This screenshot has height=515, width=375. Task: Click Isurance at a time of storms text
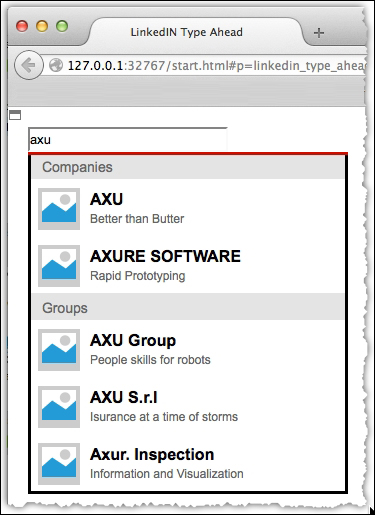[164, 417]
